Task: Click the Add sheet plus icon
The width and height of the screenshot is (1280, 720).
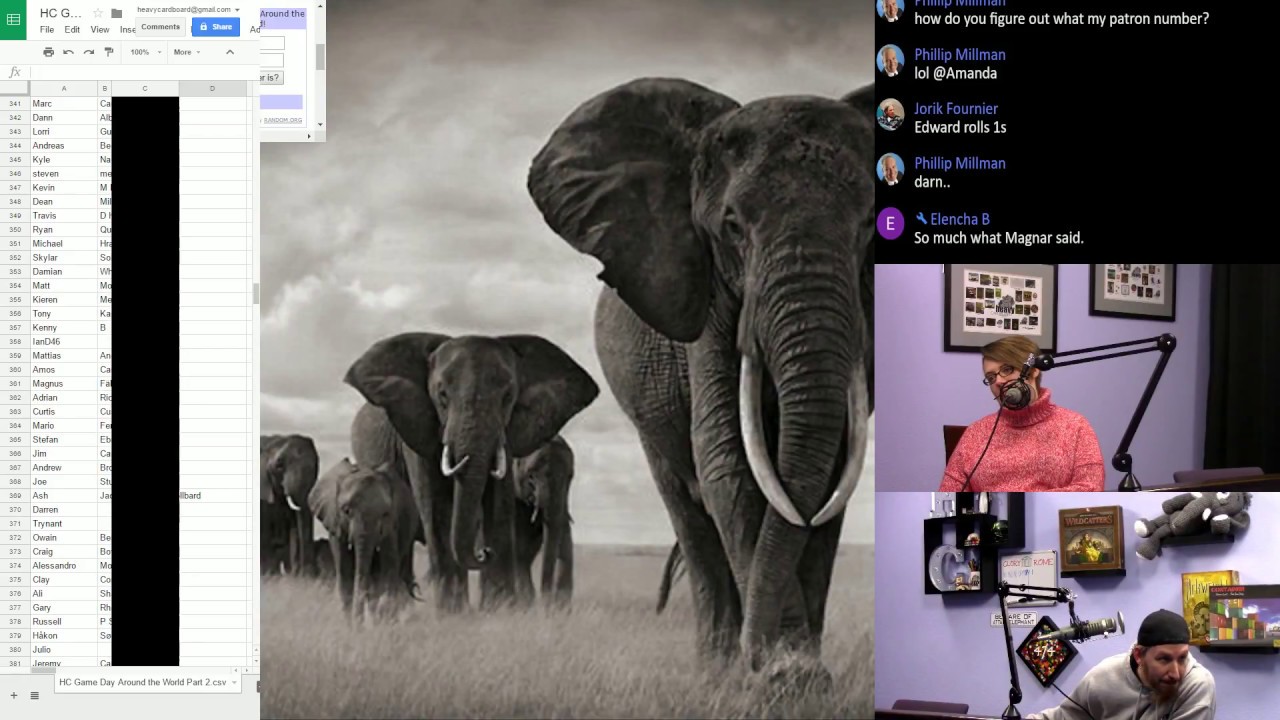Action: (13, 695)
